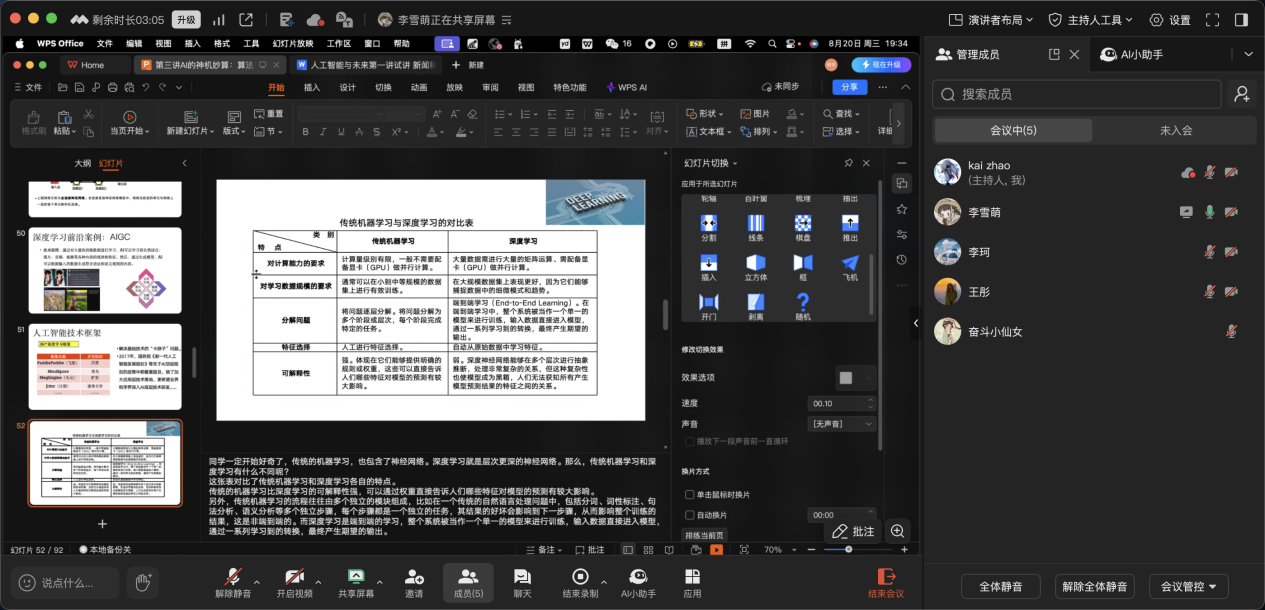This screenshot has width=1265, height=610.
Task: Check the 自动换片 auto-advance option
Action: (x=689, y=514)
